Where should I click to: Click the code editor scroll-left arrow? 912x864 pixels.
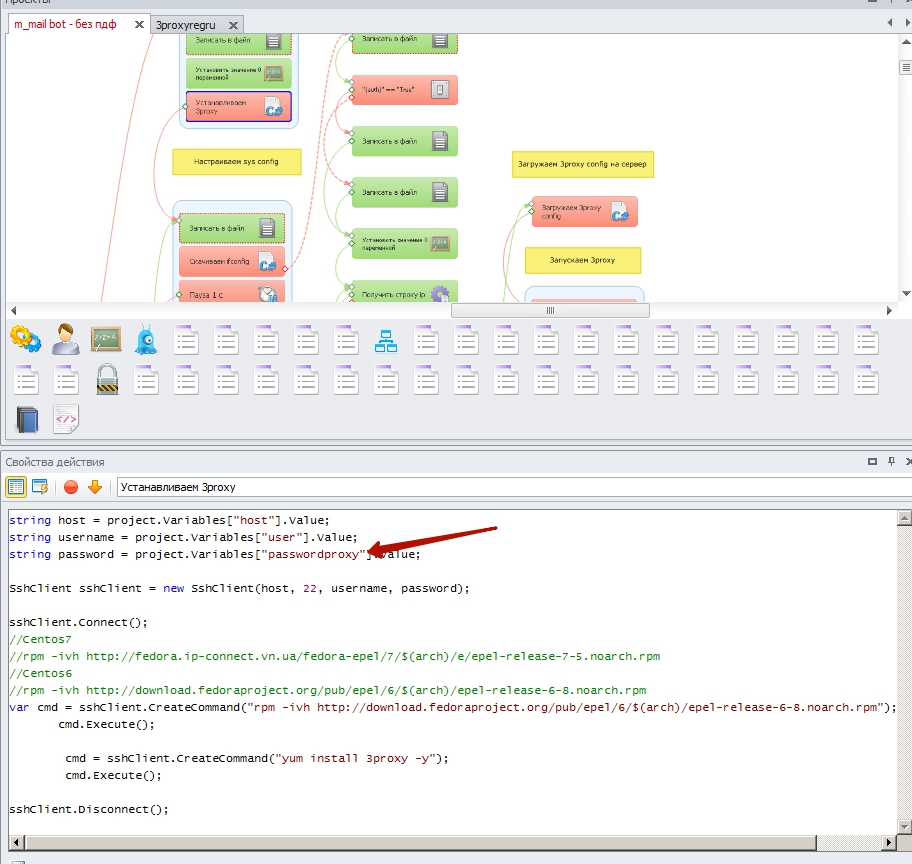point(16,842)
